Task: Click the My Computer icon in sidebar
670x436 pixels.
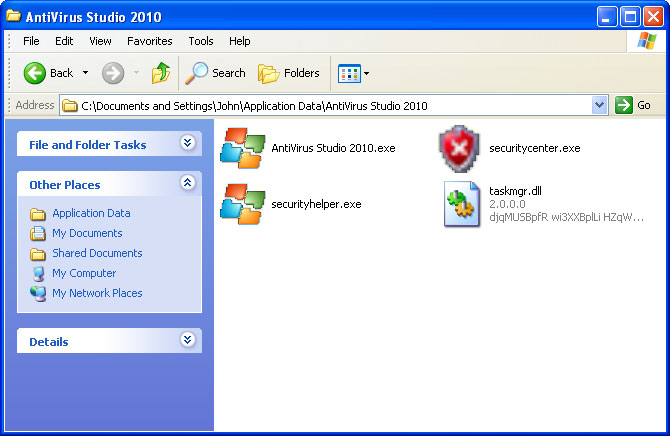Action: [38, 274]
